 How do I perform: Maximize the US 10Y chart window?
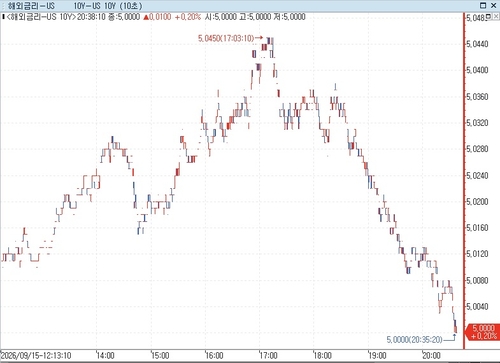[x=483, y=5]
